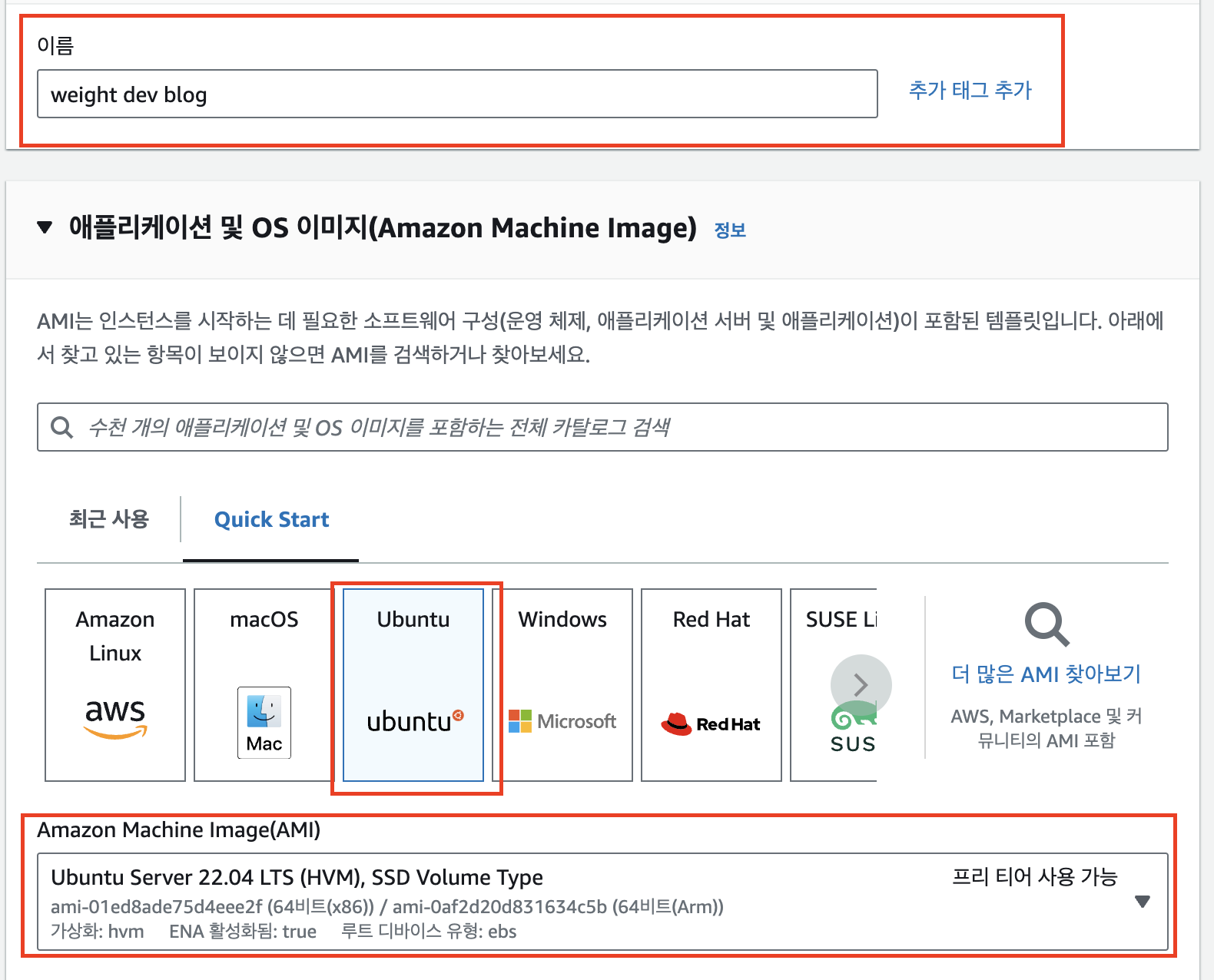Image resolution: width=1214 pixels, height=980 pixels.
Task: Select the Ubuntu OS card
Action: (413, 685)
